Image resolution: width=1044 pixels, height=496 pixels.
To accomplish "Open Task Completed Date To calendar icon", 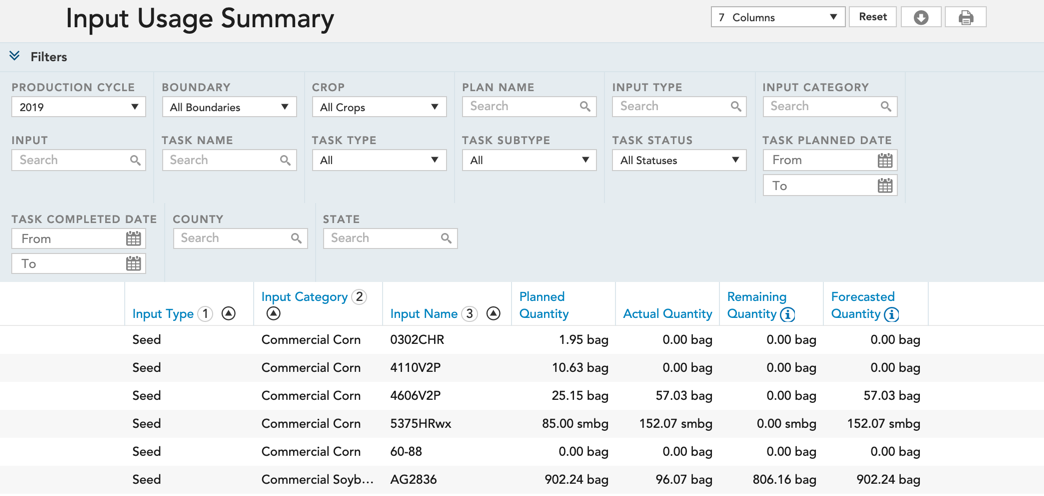I will (133, 264).
